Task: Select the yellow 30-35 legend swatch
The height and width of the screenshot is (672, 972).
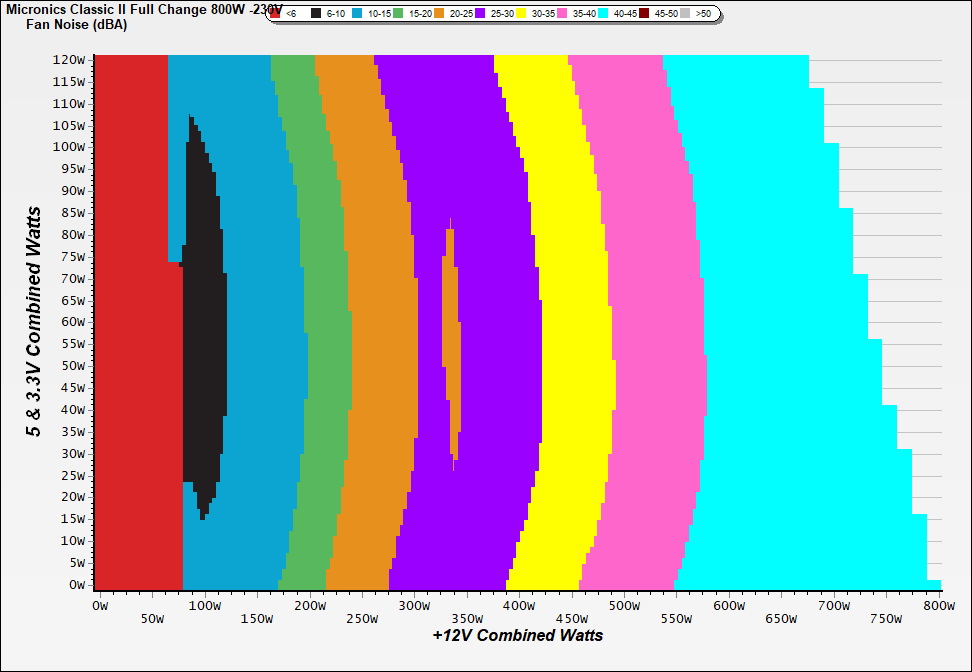Action: point(521,14)
